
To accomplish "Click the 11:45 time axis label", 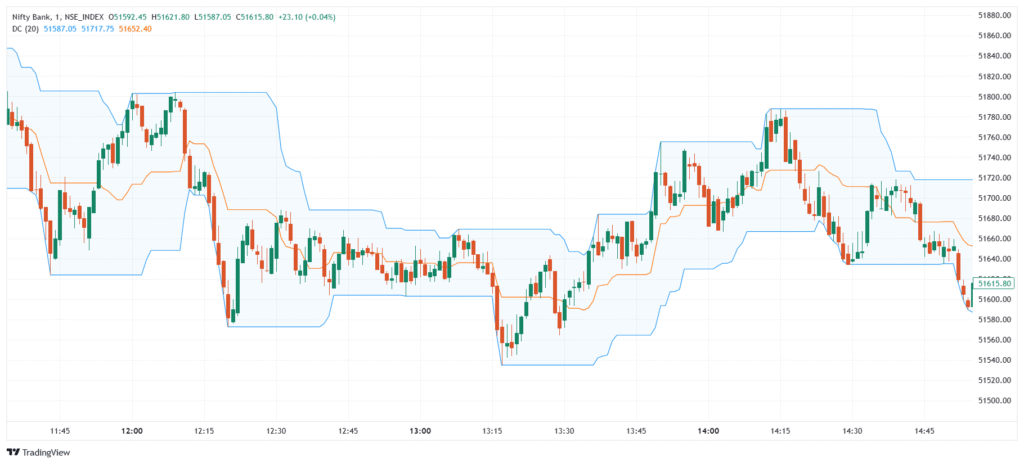I will tap(59, 431).
